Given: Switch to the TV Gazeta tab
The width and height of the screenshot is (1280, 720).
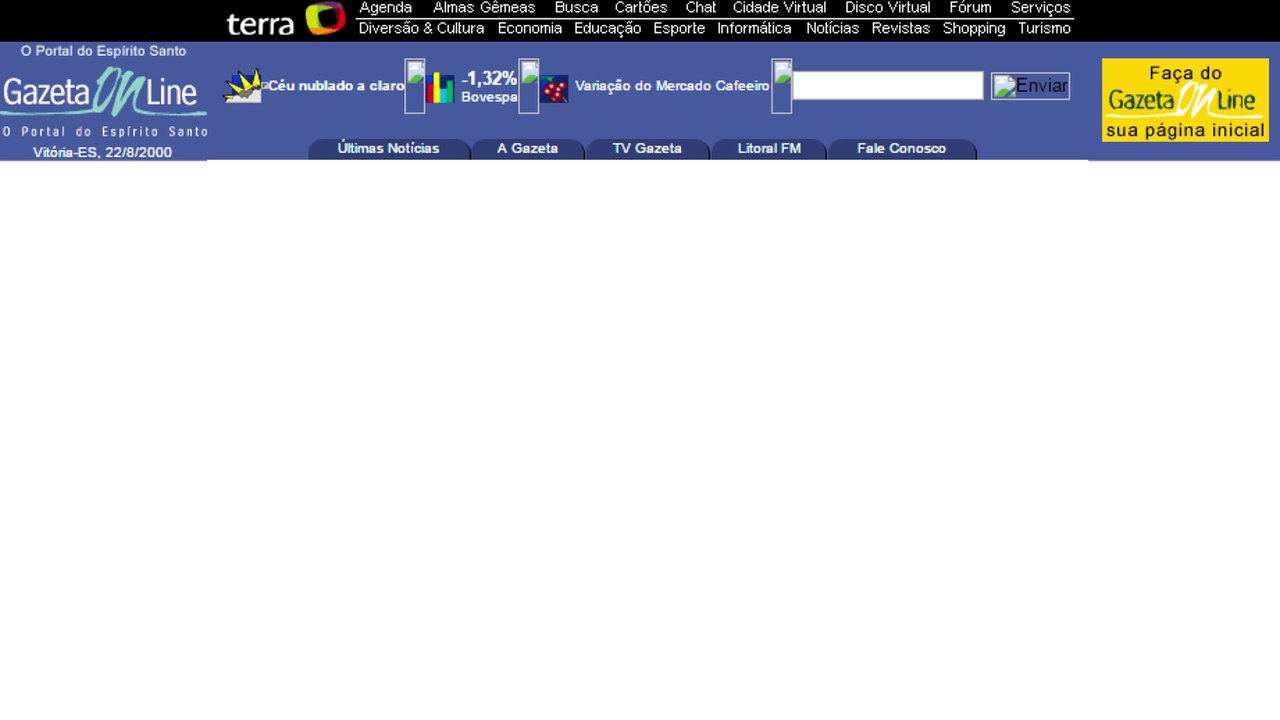Looking at the screenshot, I should 647,149.
